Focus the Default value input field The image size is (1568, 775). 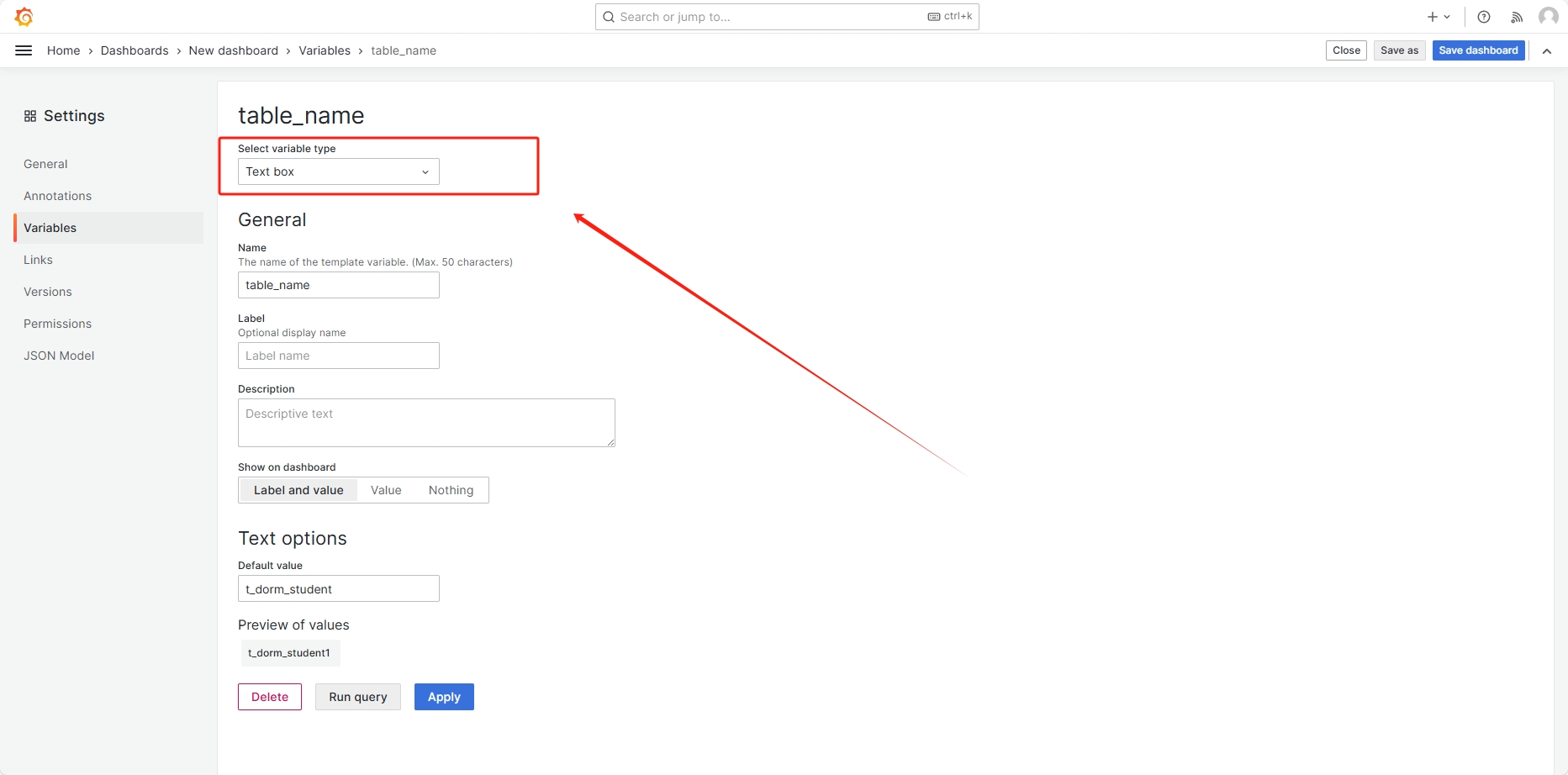pos(338,588)
